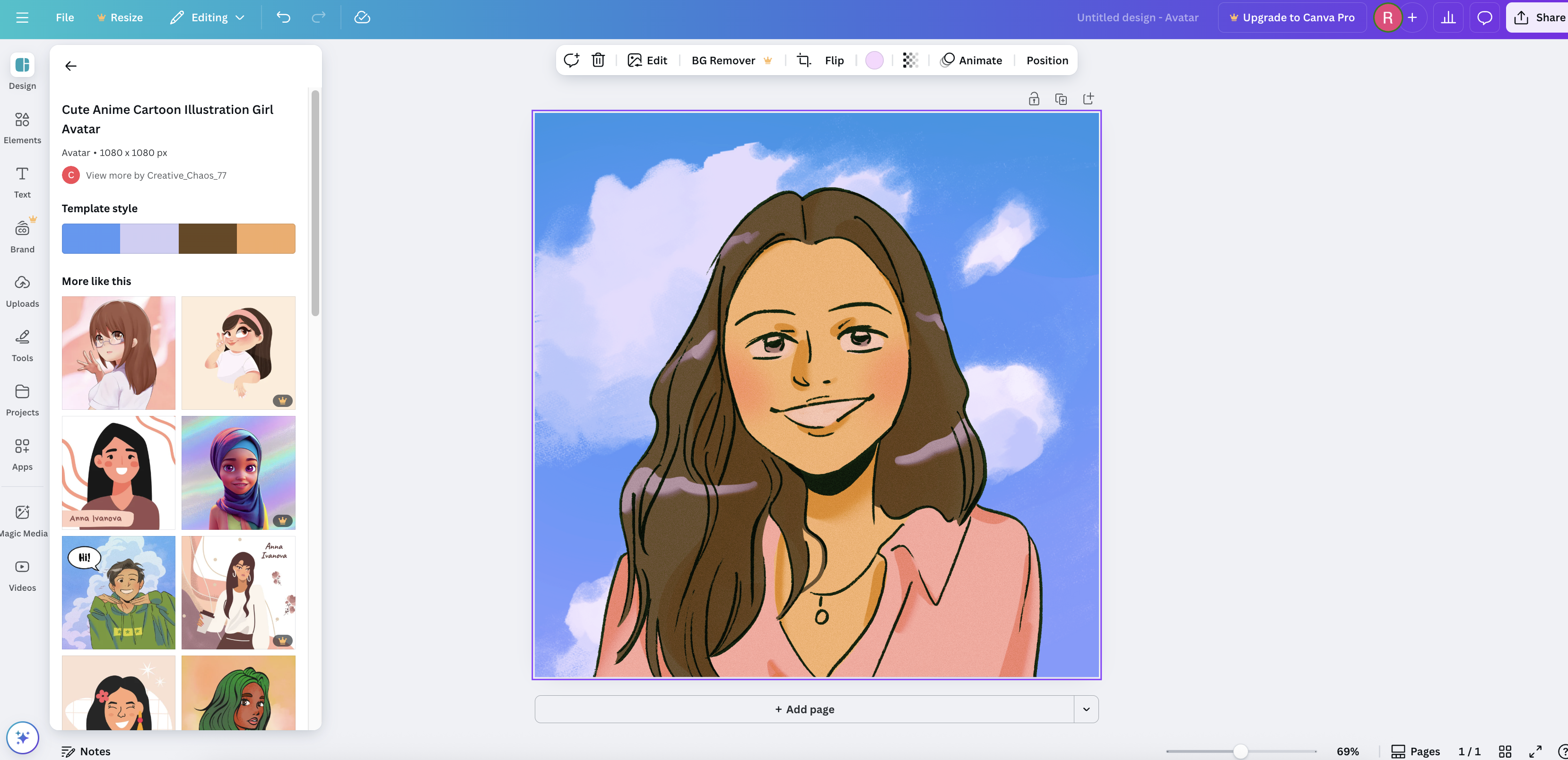Open the Resize menu
This screenshot has height=760, width=1568.
pyautogui.click(x=120, y=17)
